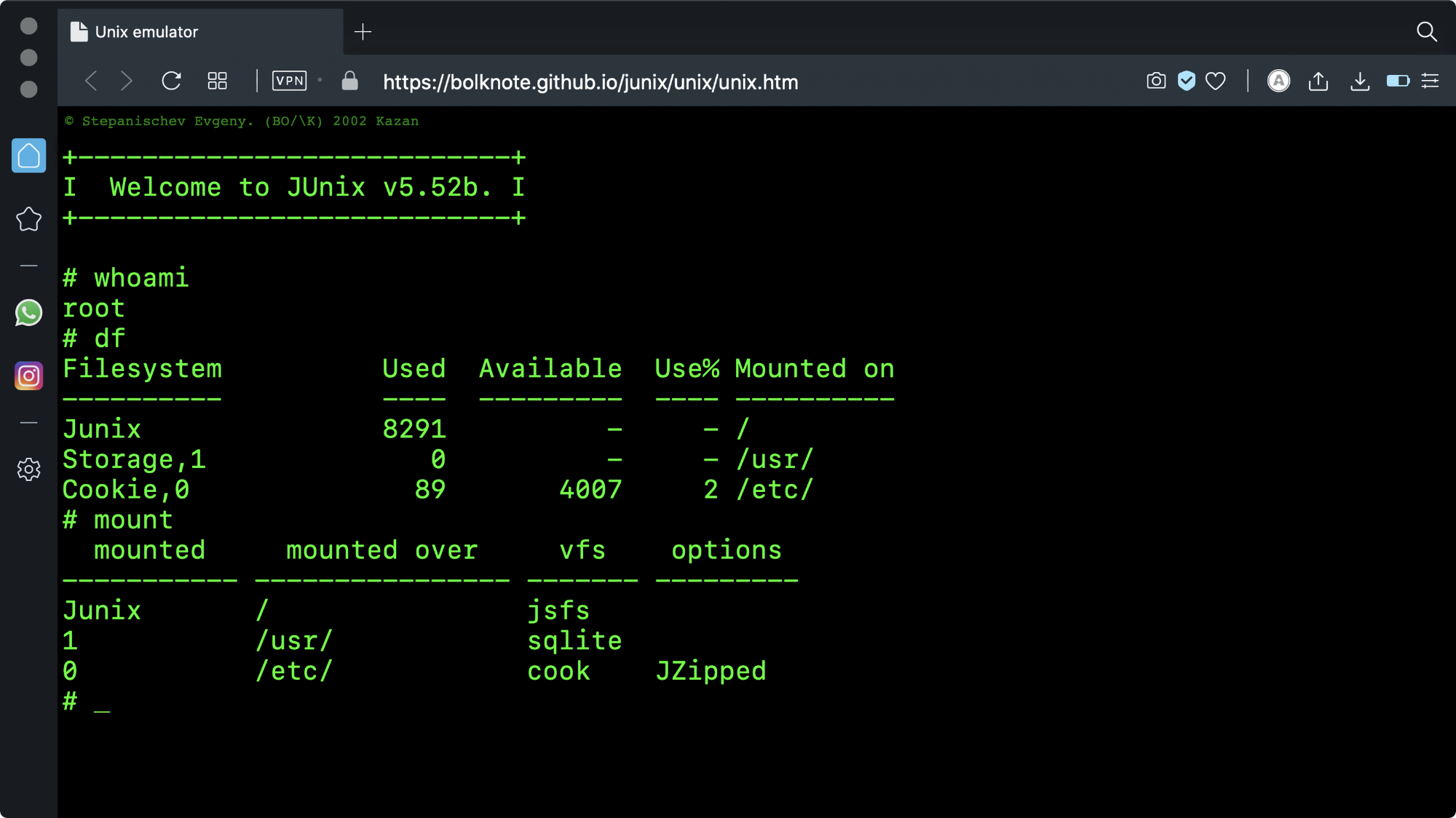
Task: Share the page with share icon
Action: pos(1318,81)
